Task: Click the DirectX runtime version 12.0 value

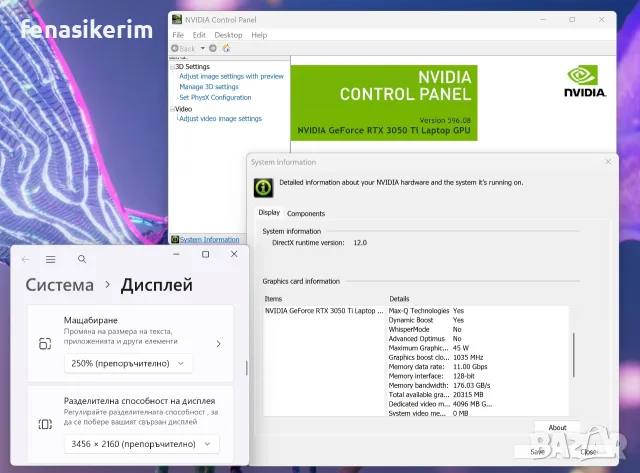Action: 360,243
